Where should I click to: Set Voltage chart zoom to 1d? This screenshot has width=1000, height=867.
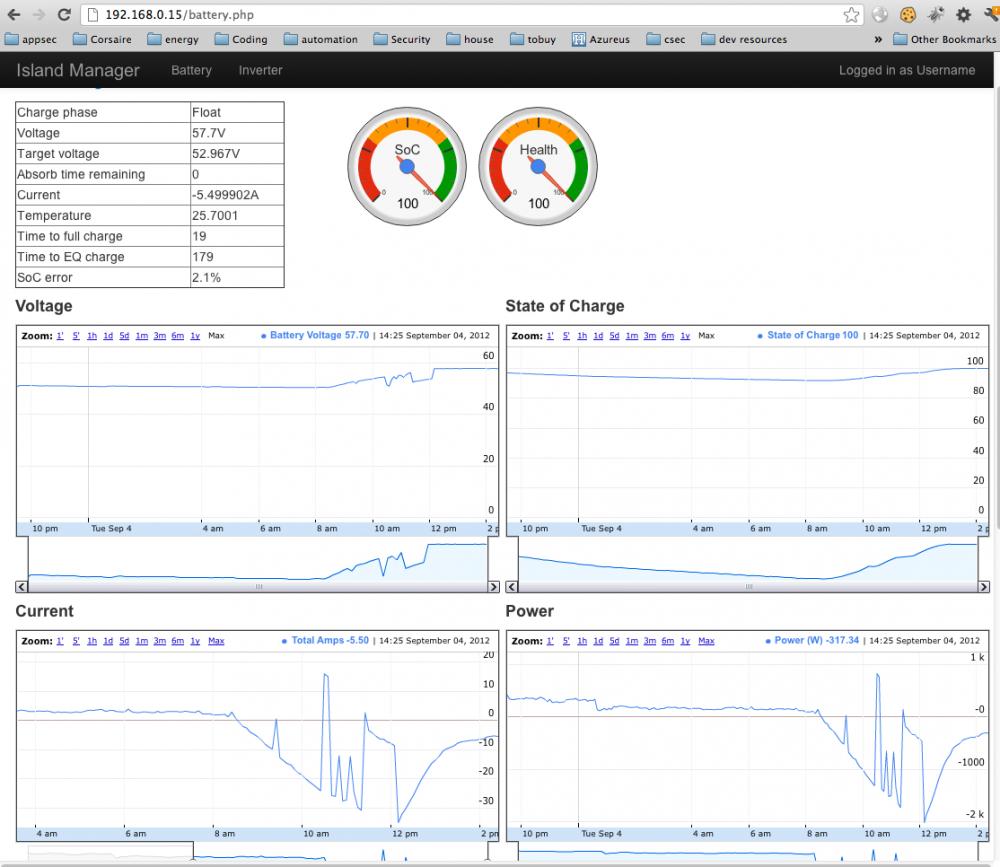[108, 336]
